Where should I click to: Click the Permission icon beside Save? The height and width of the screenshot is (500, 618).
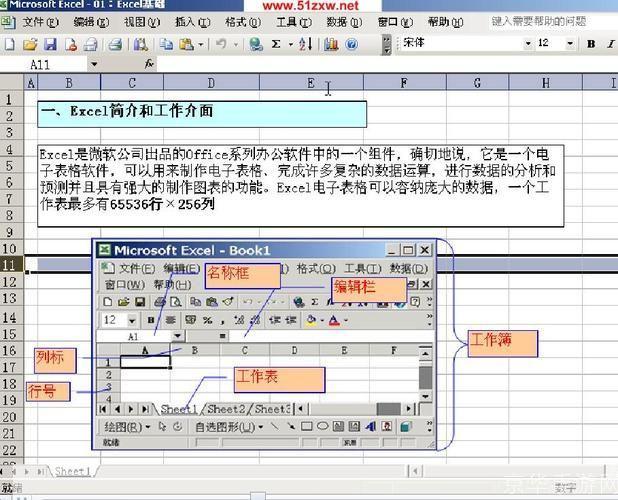click(x=71, y=44)
